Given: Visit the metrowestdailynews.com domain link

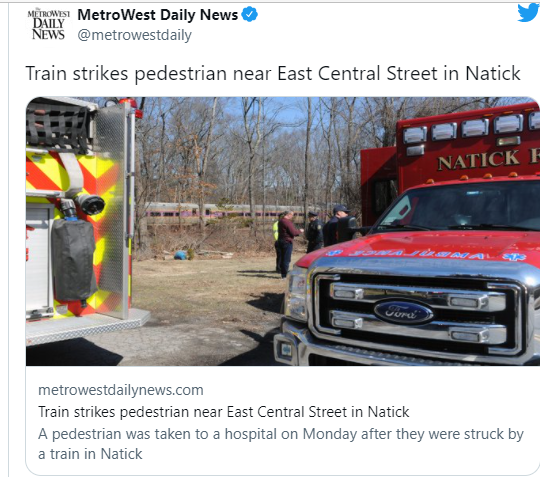Looking at the screenshot, I should 121,390.
